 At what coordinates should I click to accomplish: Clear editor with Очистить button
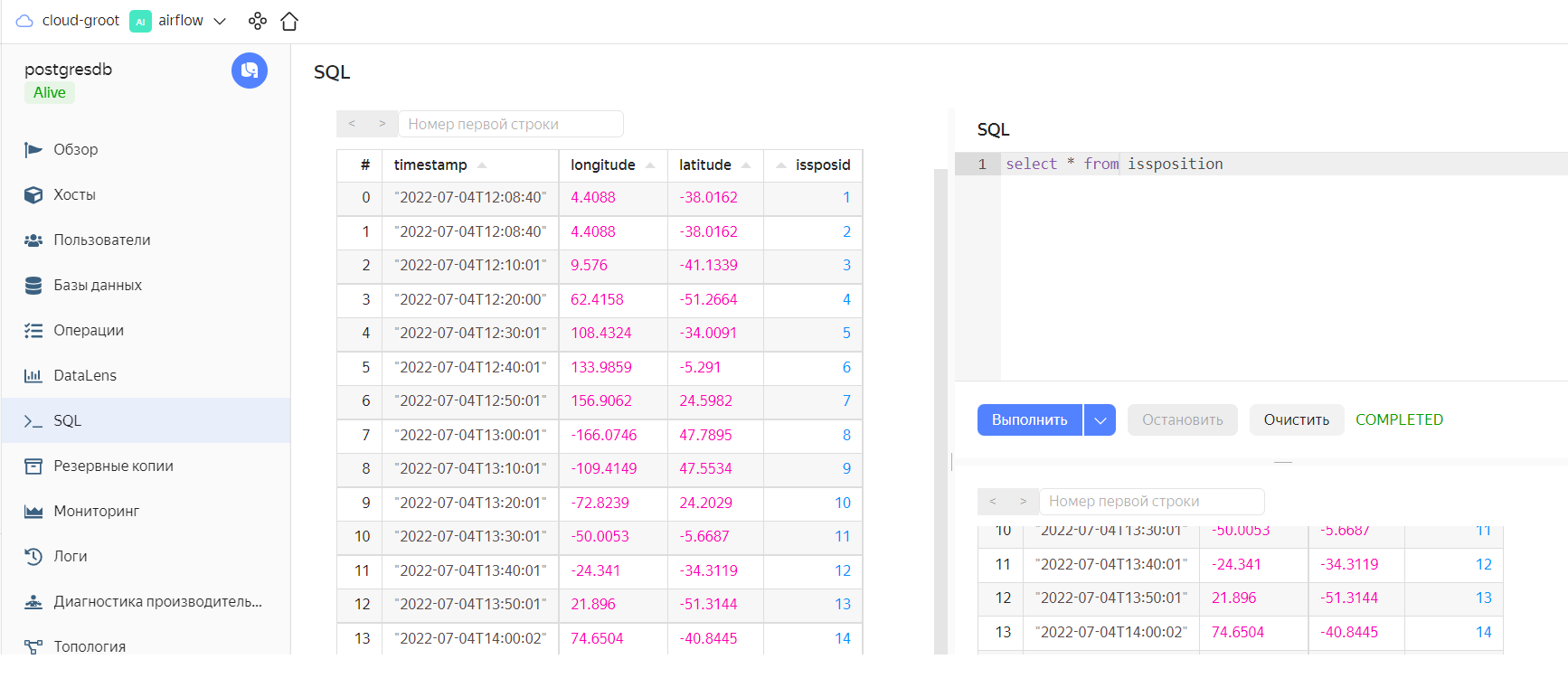(1296, 419)
